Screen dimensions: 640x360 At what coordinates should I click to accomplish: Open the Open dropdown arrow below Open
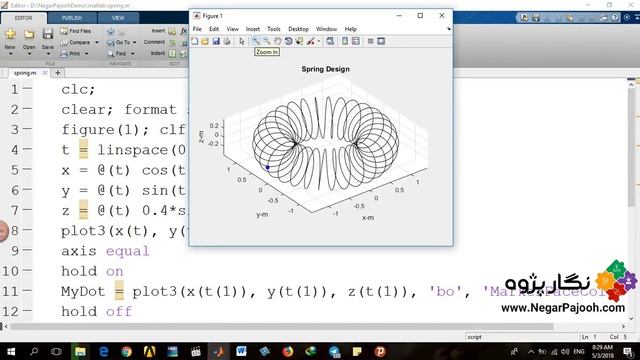pos(29,53)
